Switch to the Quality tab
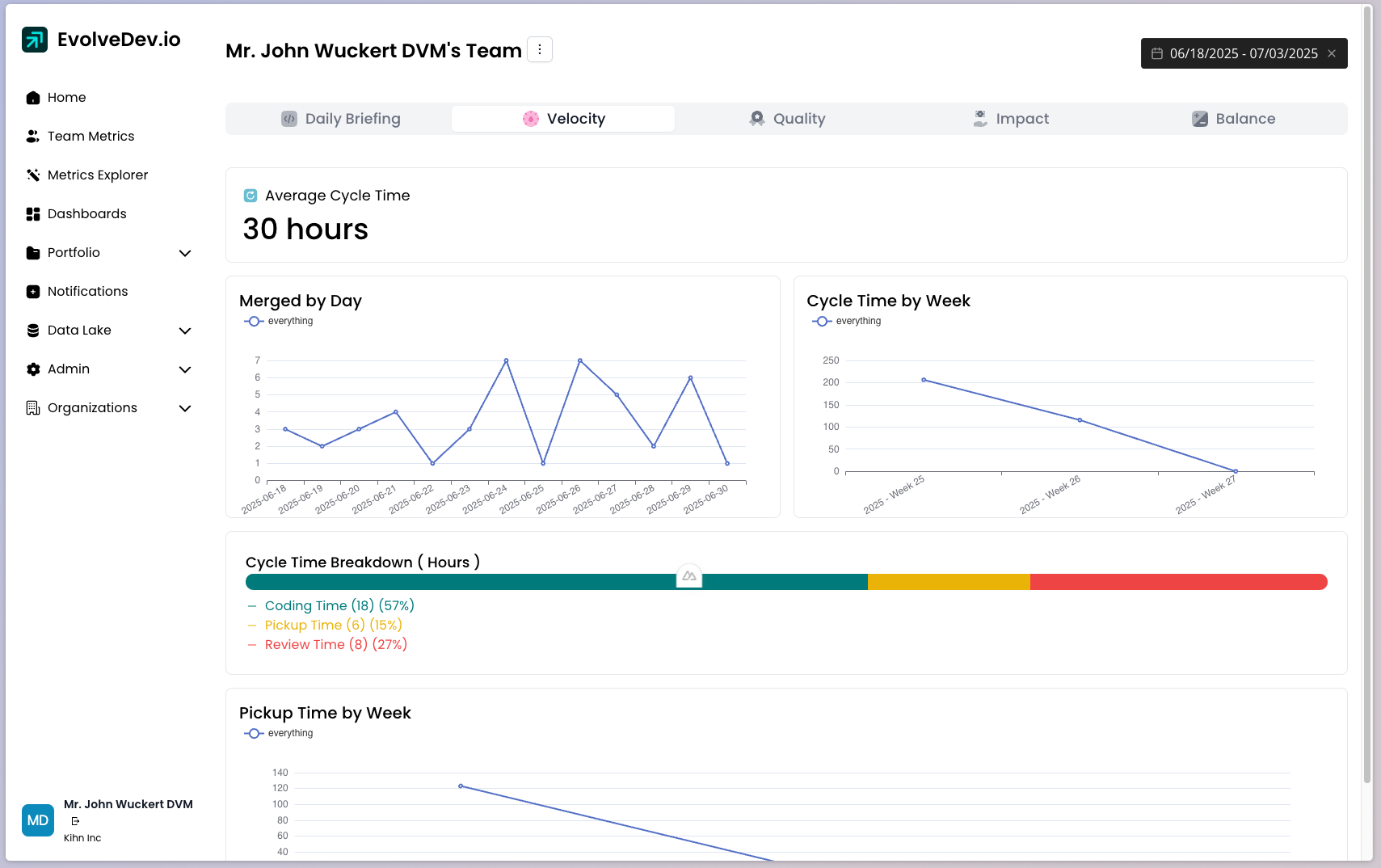Viewport: 1381px width, 868px height. (x=787, y=119)
